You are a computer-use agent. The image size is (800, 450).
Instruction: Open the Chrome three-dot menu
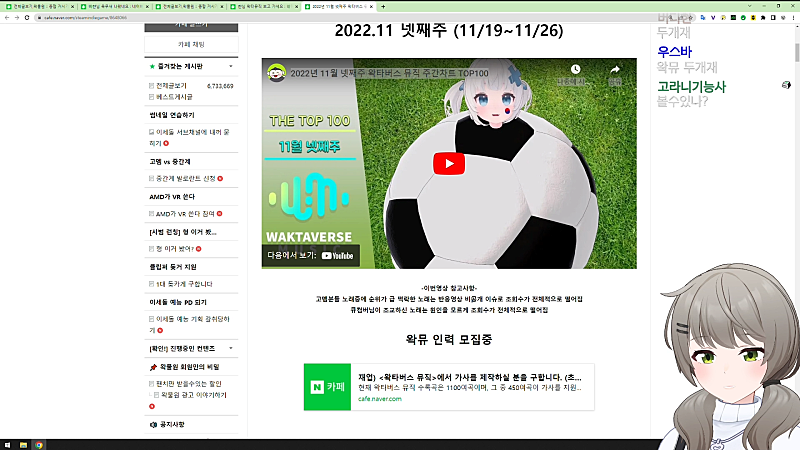click(x=793, y=17)
